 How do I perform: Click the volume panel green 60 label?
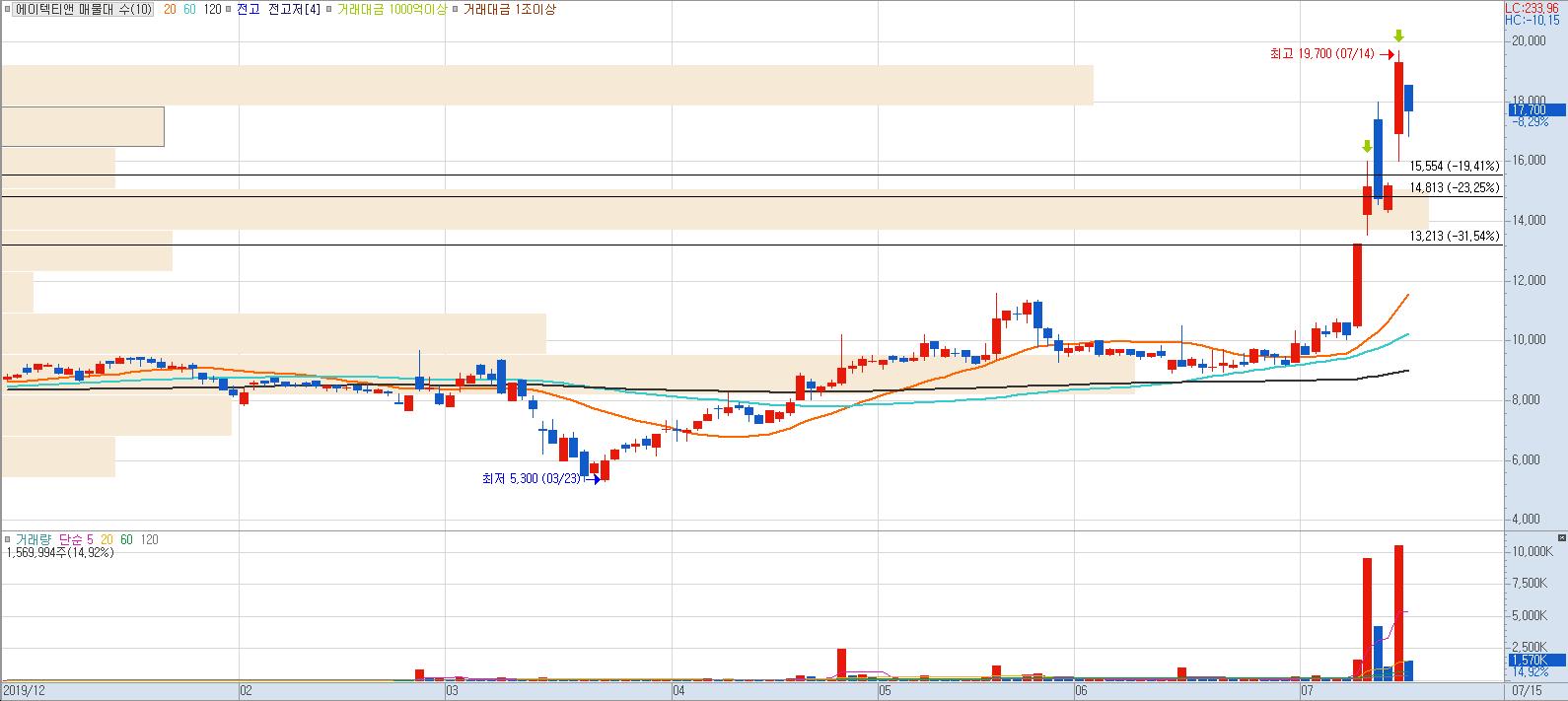tap(126, 539)
